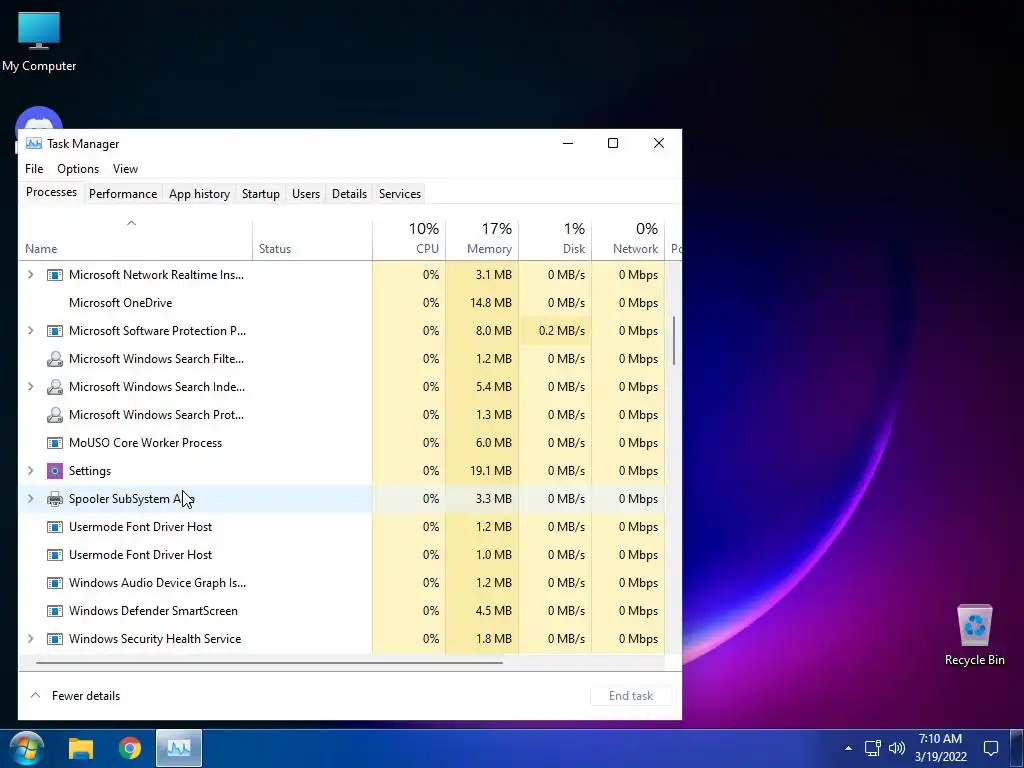Switch to the Users tab

306,194
